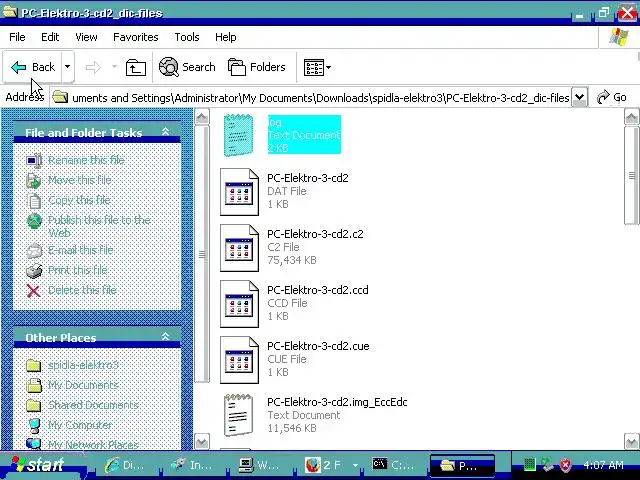The height and width of the screenshot is (480, 640).
Task: Open the Tools menu
Action: point(187,37)
